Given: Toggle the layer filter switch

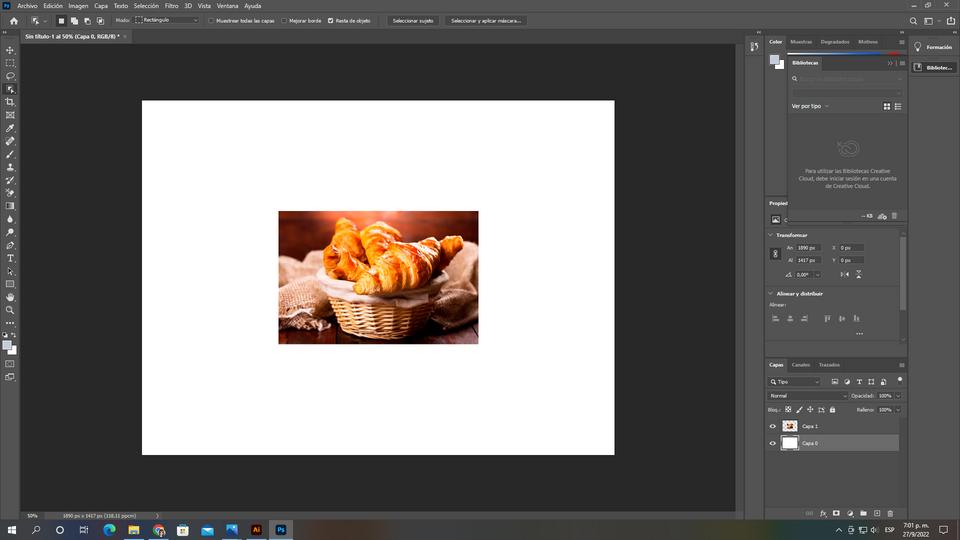Looking at the screenshot, I should (899, 380).
